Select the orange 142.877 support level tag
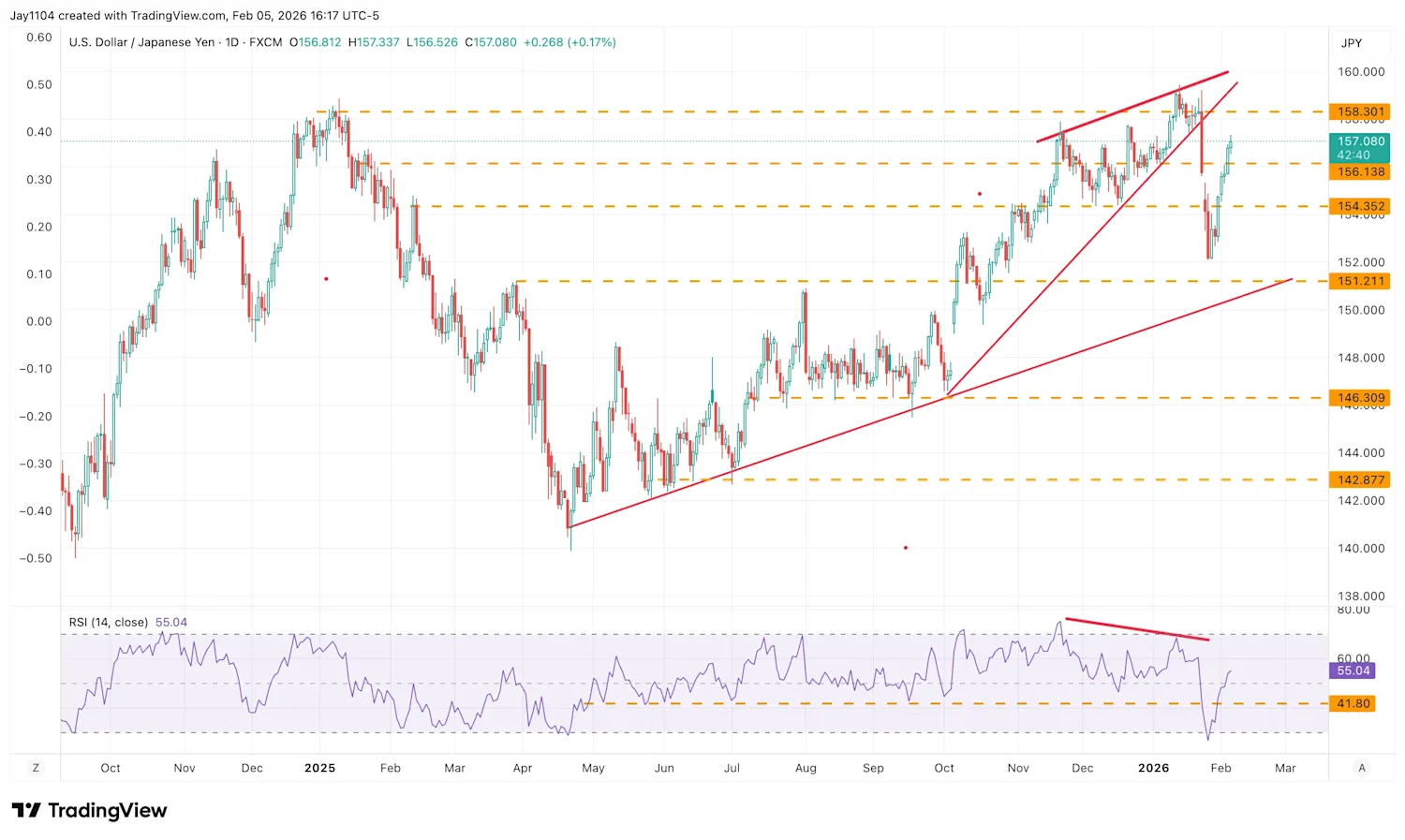 [1359, 479]
